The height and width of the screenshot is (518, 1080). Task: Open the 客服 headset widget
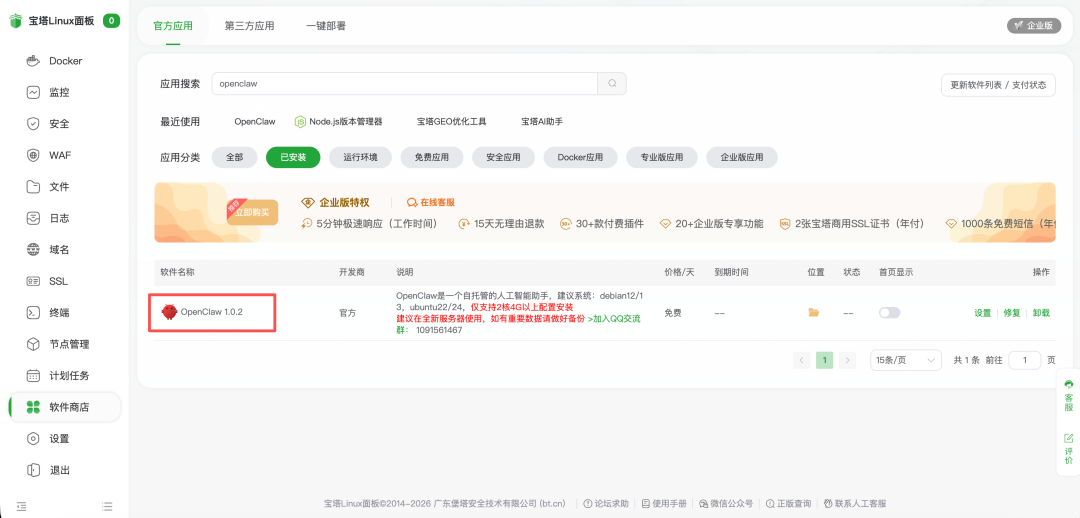pos(1068,395)
